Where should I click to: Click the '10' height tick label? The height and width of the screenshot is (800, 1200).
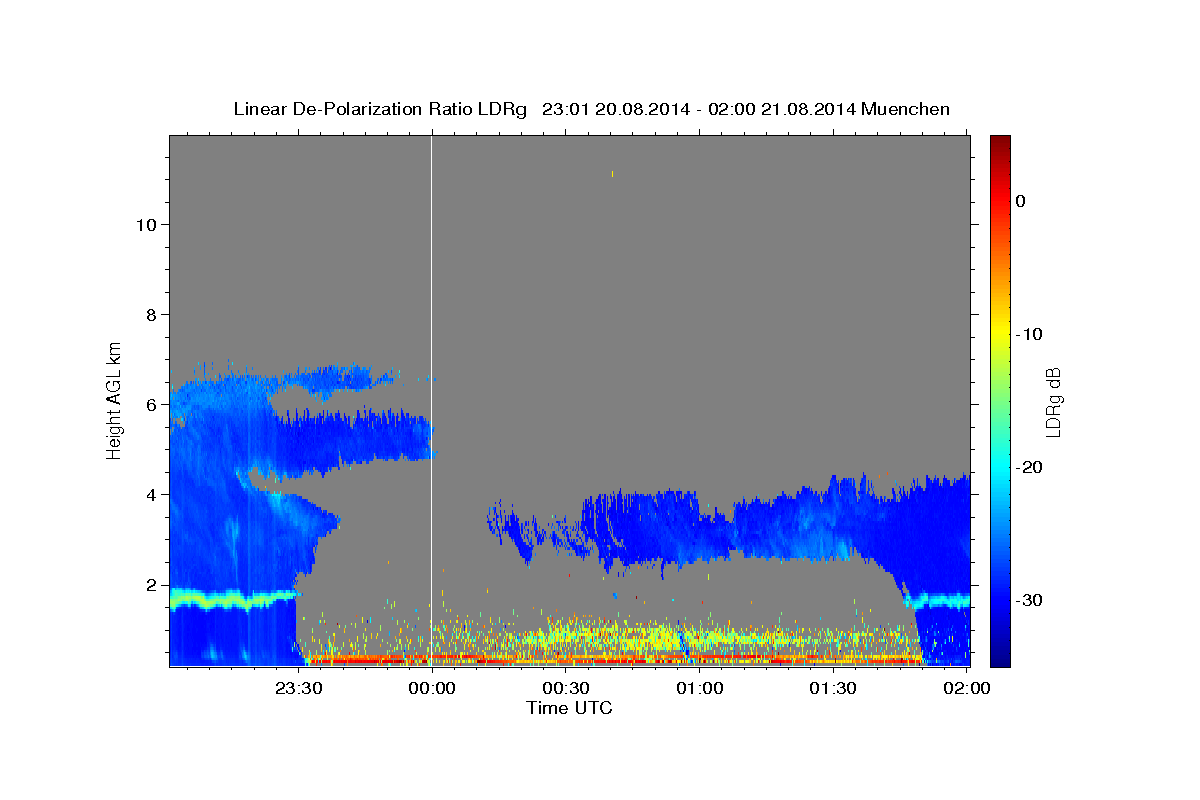pos(145,224)
